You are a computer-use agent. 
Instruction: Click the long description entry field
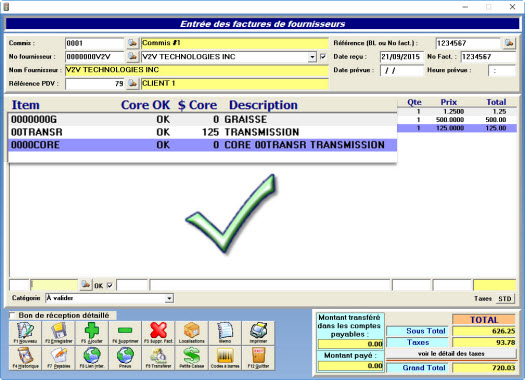point(270,285)
